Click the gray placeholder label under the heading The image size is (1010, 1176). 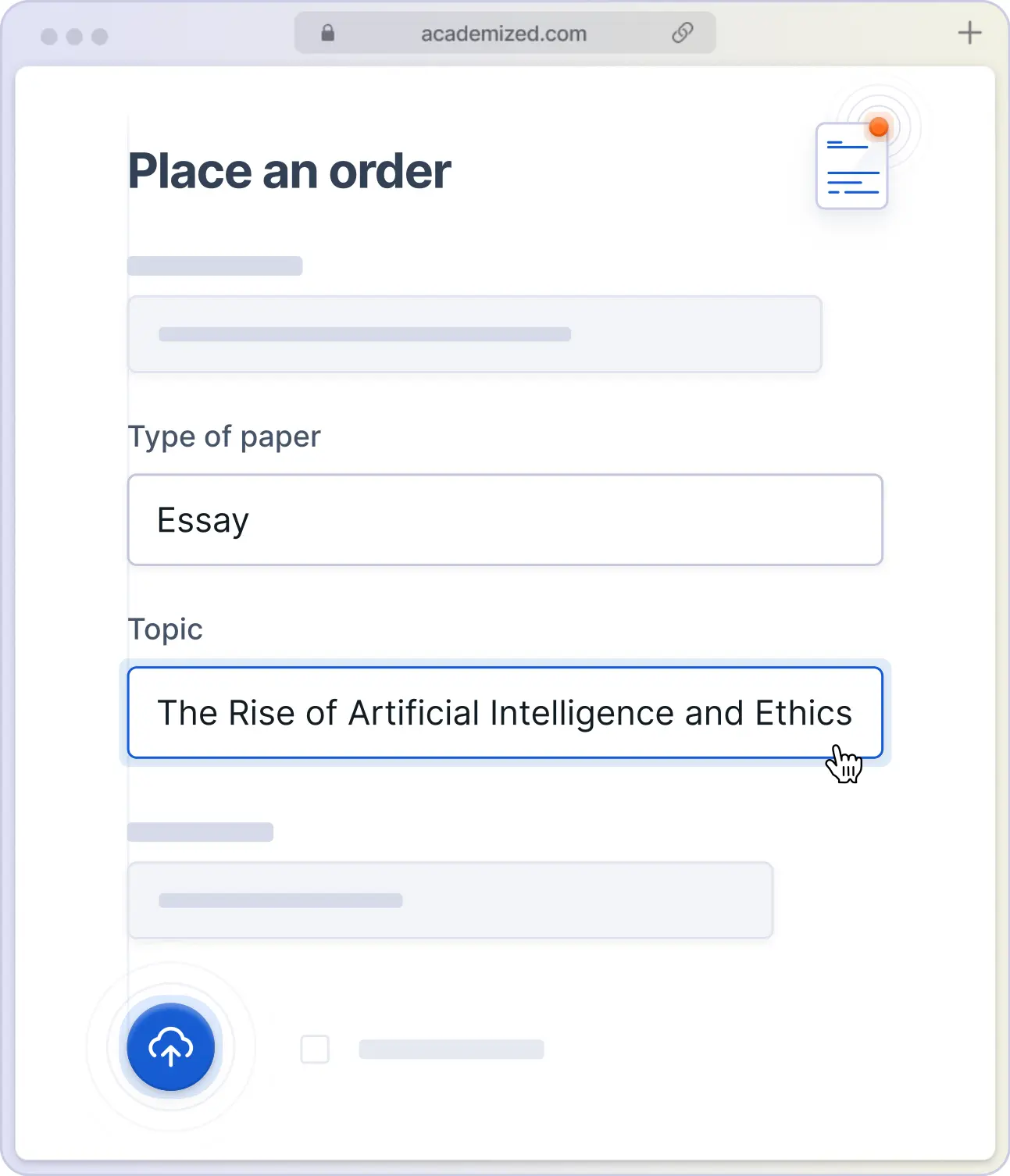(x=215, y=265)
